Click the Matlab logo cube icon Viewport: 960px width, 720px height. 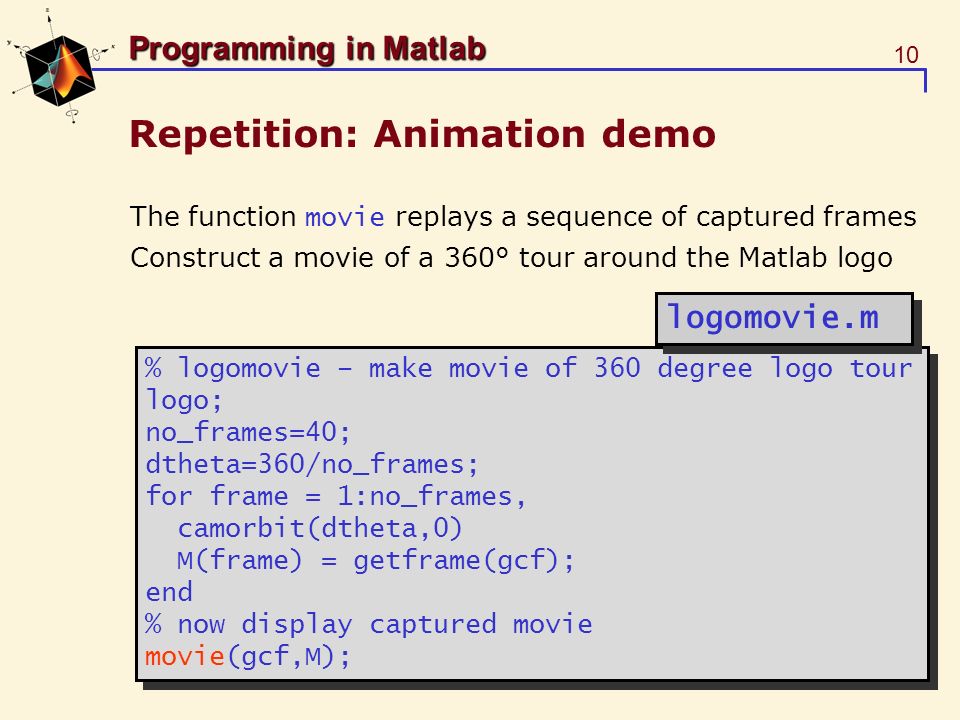(x=59, y=70)
